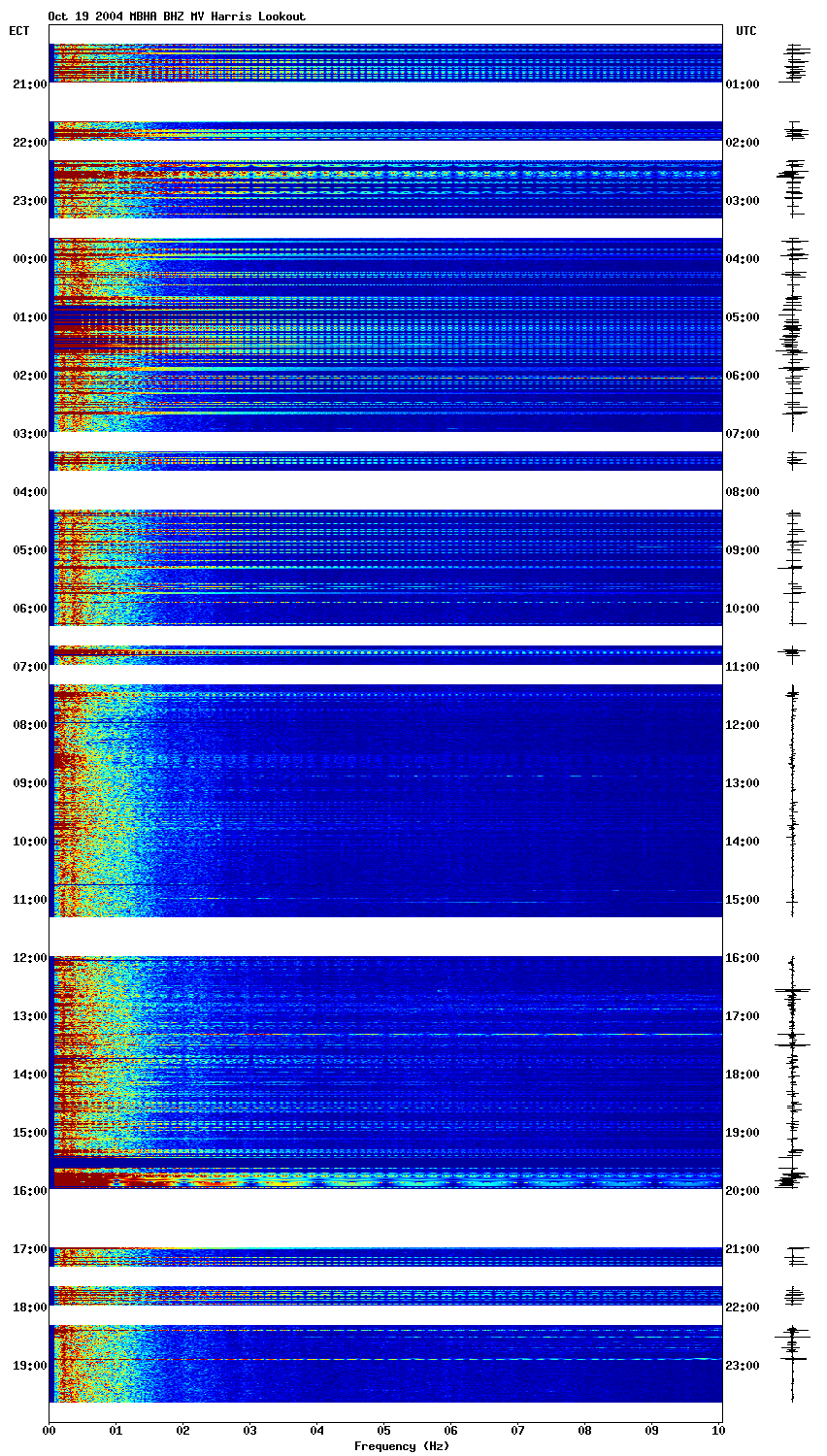Image resolution: width=827 pixels, height=1456 pixels.
Task: Select the 10:00 ECT time label
Action: pos(29,842)
